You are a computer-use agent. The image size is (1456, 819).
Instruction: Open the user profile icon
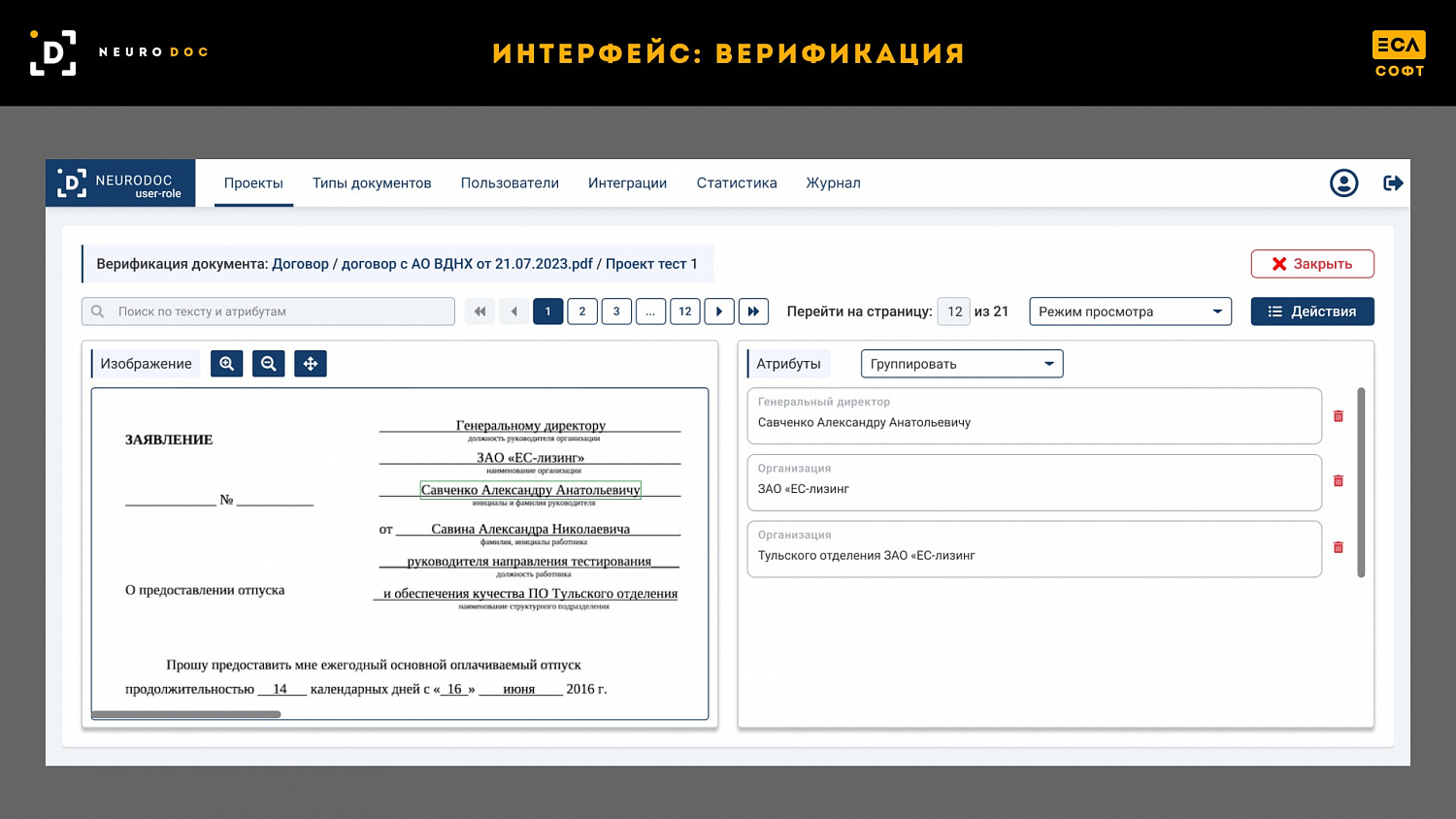click(1343, 183)
